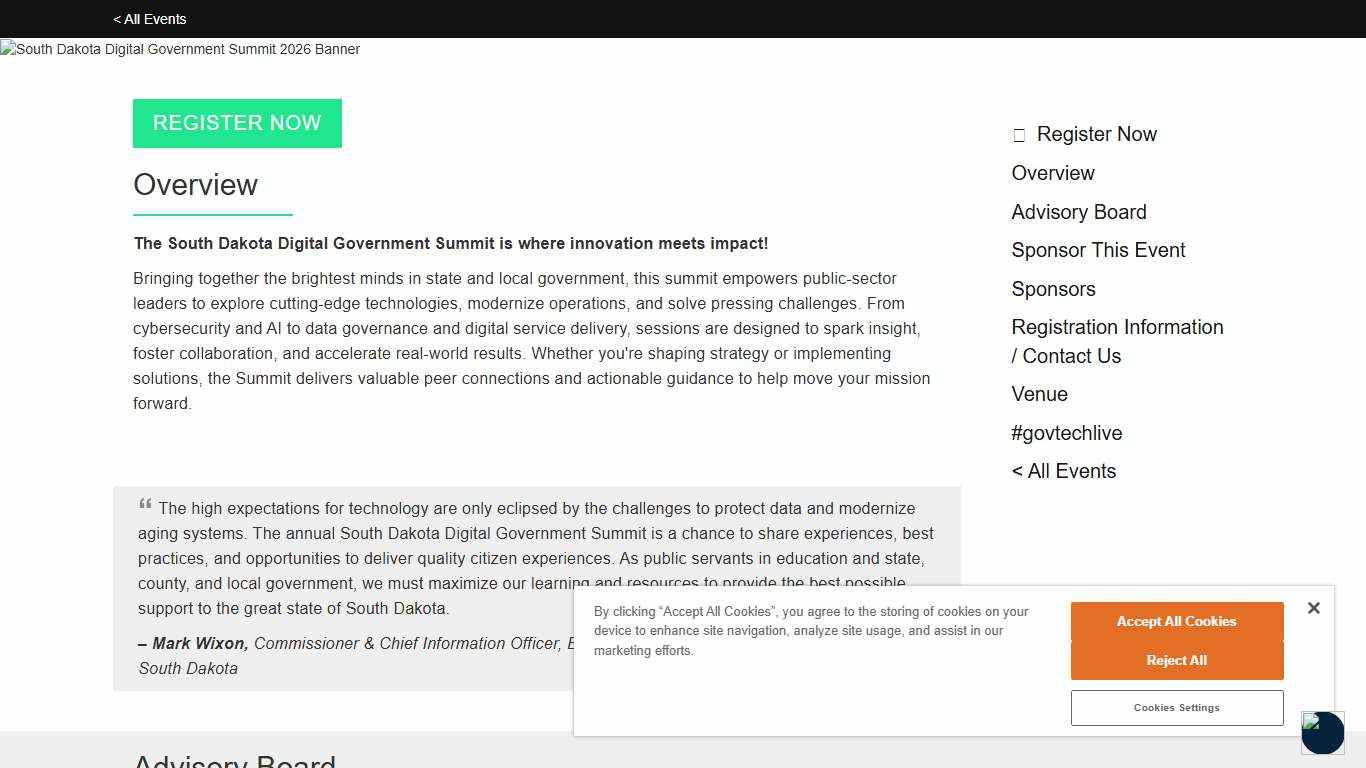Select Advisory Board in the sidebar navigation

[x=1078, y=212]
